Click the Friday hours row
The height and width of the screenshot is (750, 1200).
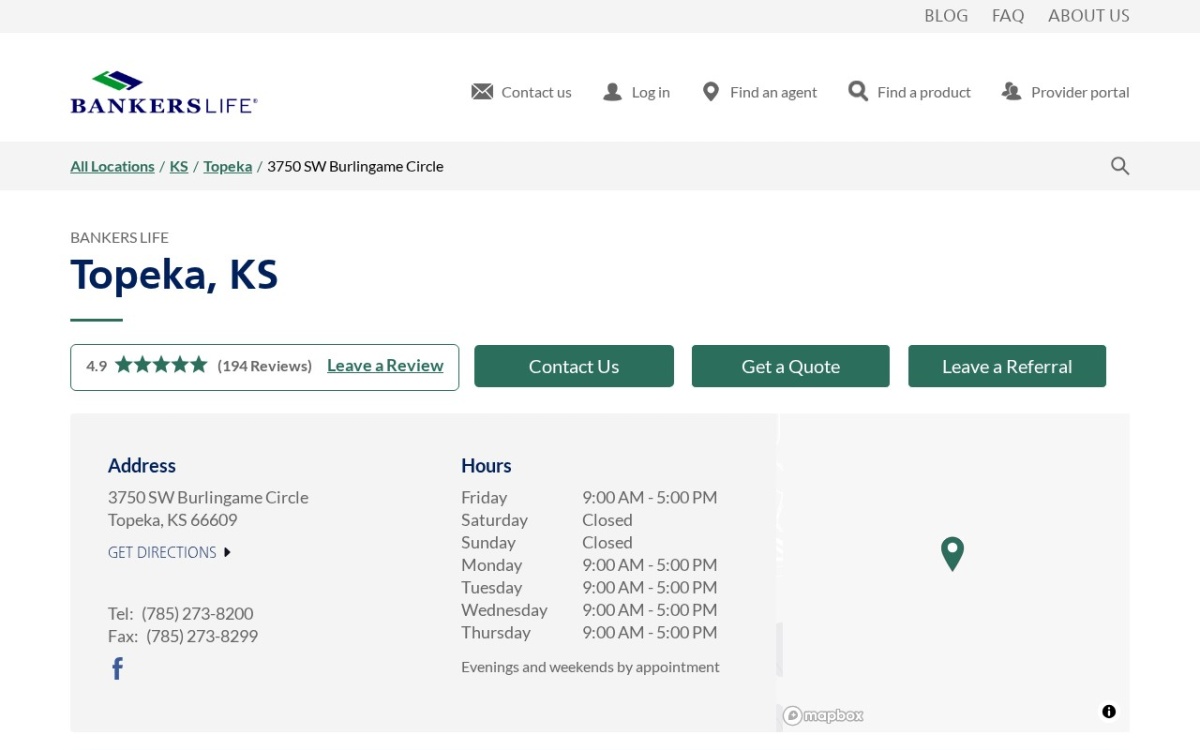[x=589, y=497]
